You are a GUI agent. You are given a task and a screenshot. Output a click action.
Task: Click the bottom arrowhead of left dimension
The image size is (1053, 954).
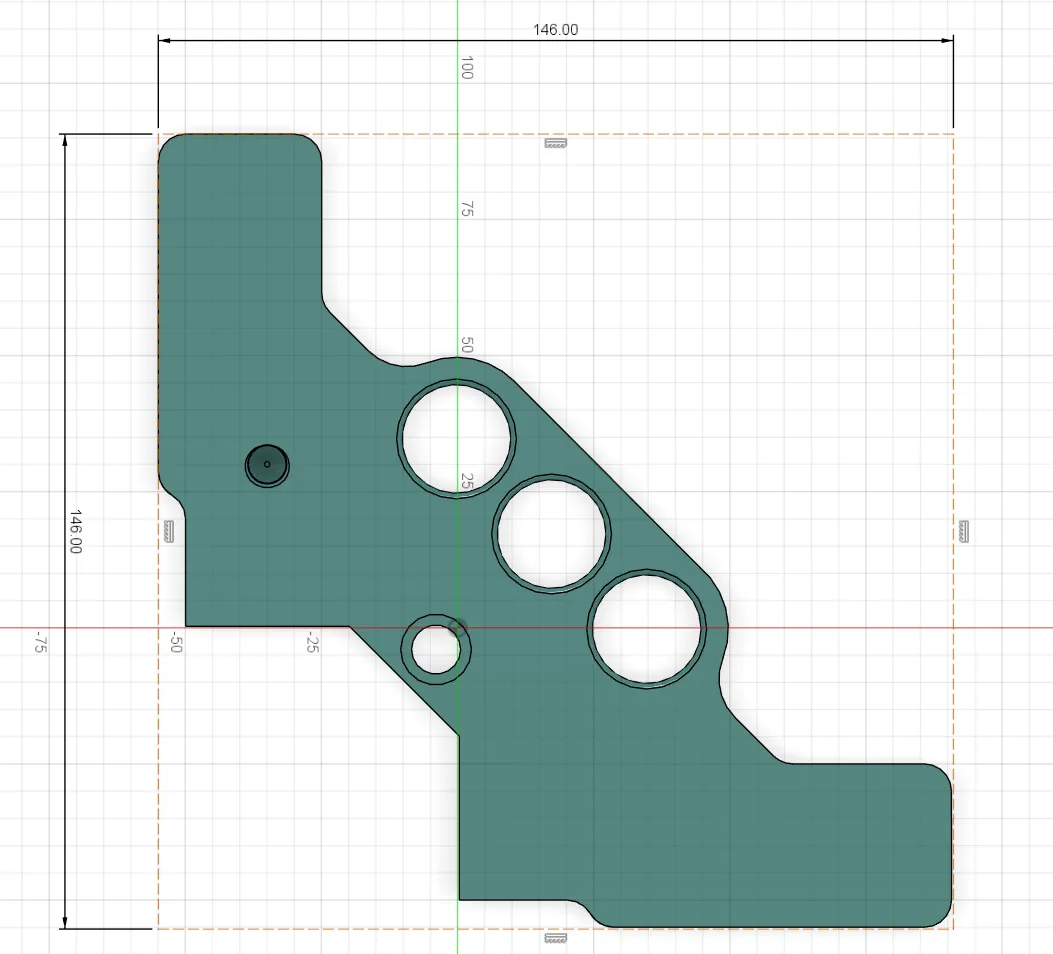64,922
